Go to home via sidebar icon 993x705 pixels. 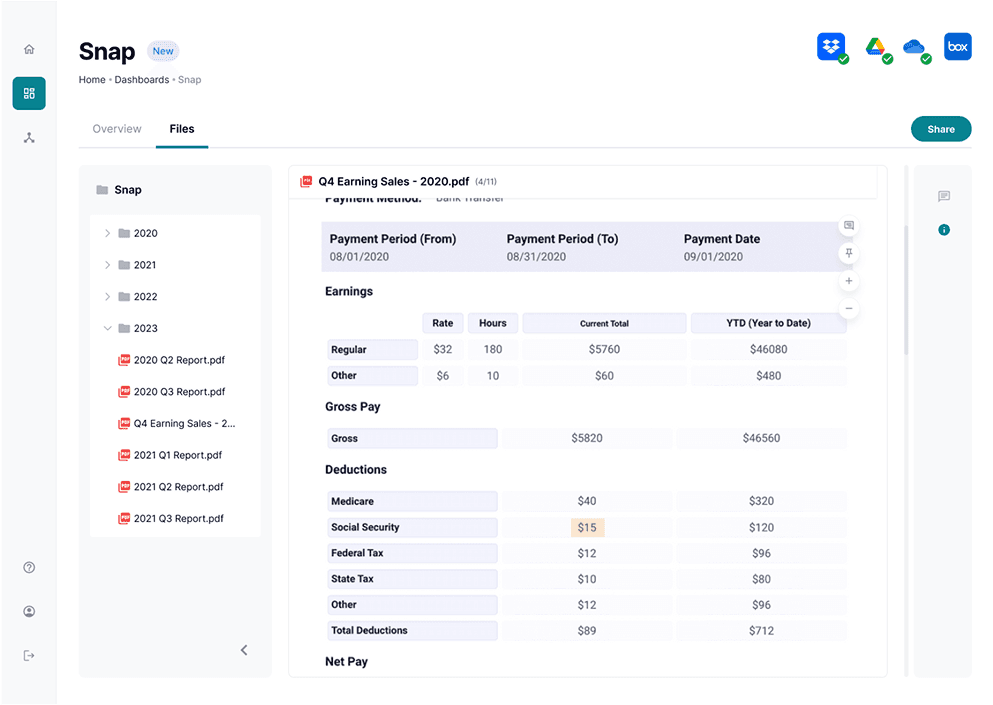pos(29,49)
